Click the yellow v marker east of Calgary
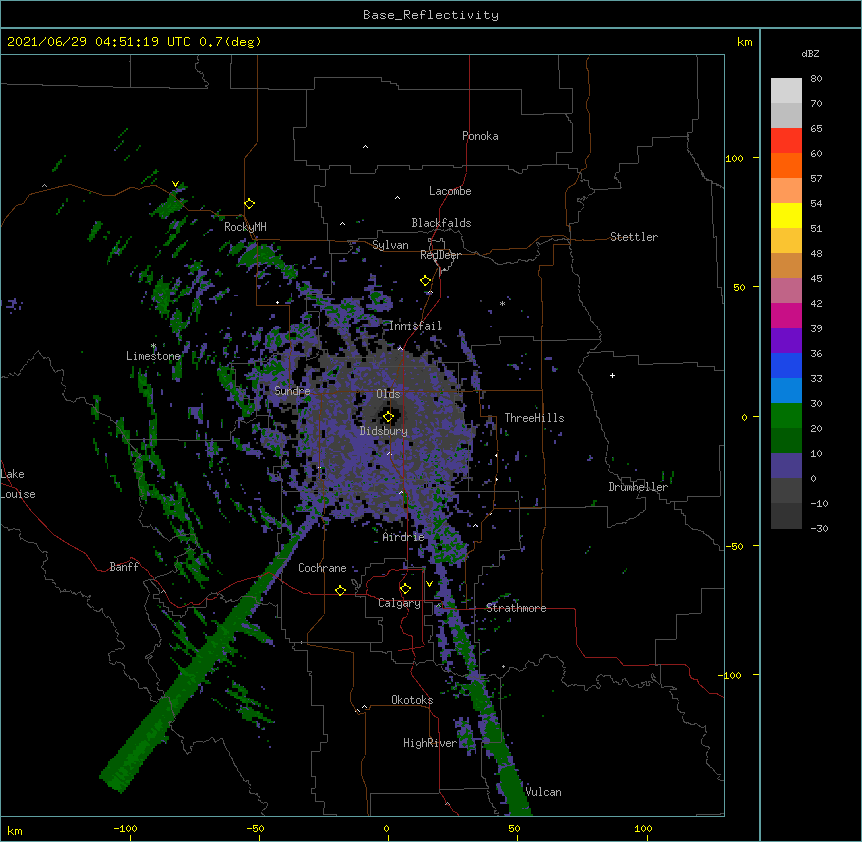 (x=429, y=584)
